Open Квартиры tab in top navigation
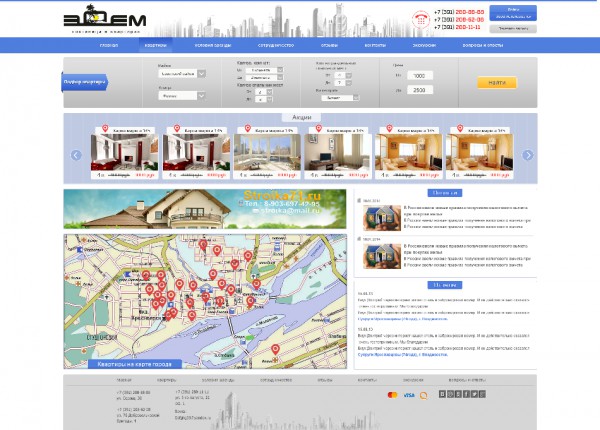Image resolution: width=600 pixels, height=430 pixels. (x=155, y=45)
